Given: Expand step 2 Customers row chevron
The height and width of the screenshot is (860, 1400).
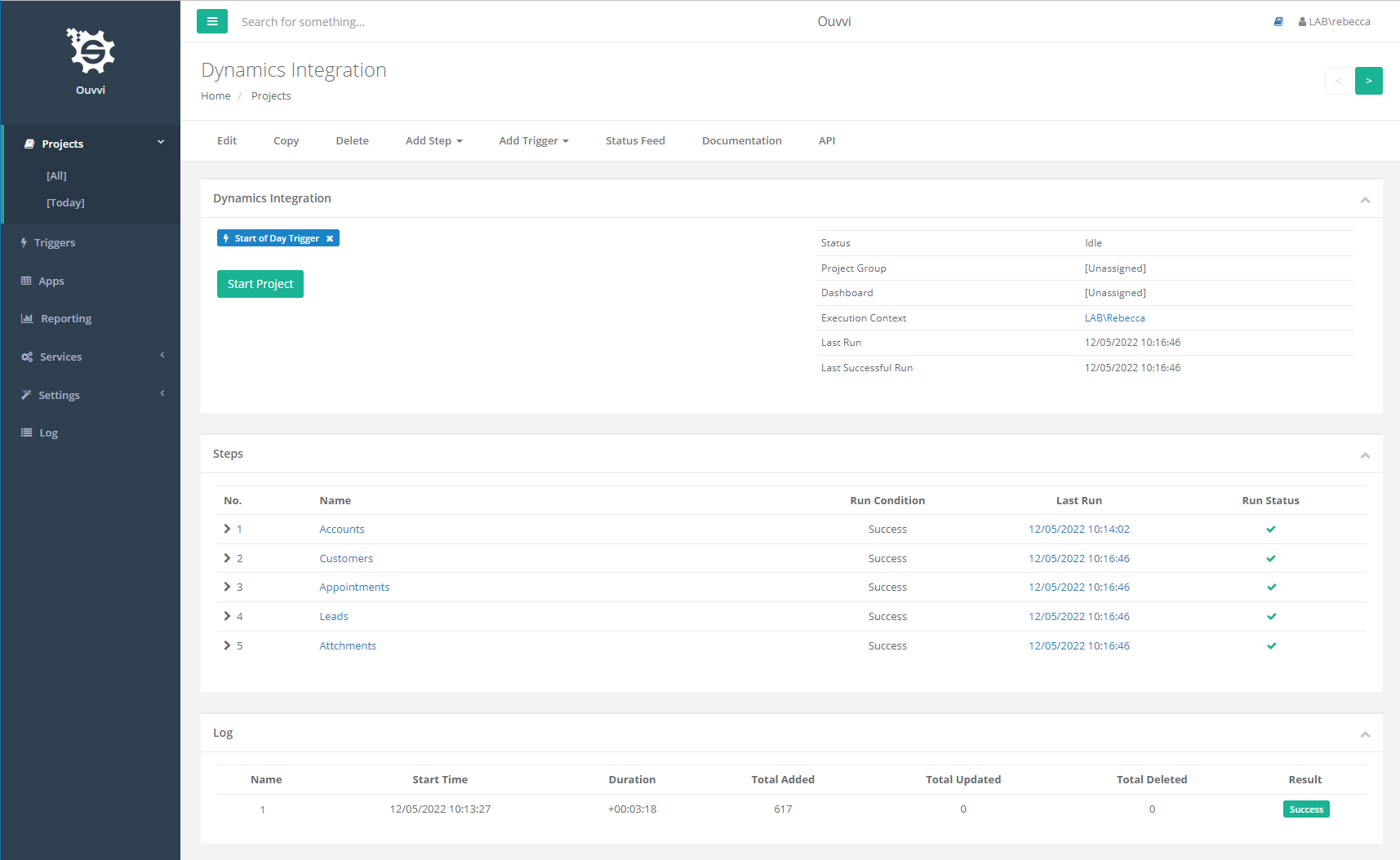Looking at the screenshot, I should (227, 558).
